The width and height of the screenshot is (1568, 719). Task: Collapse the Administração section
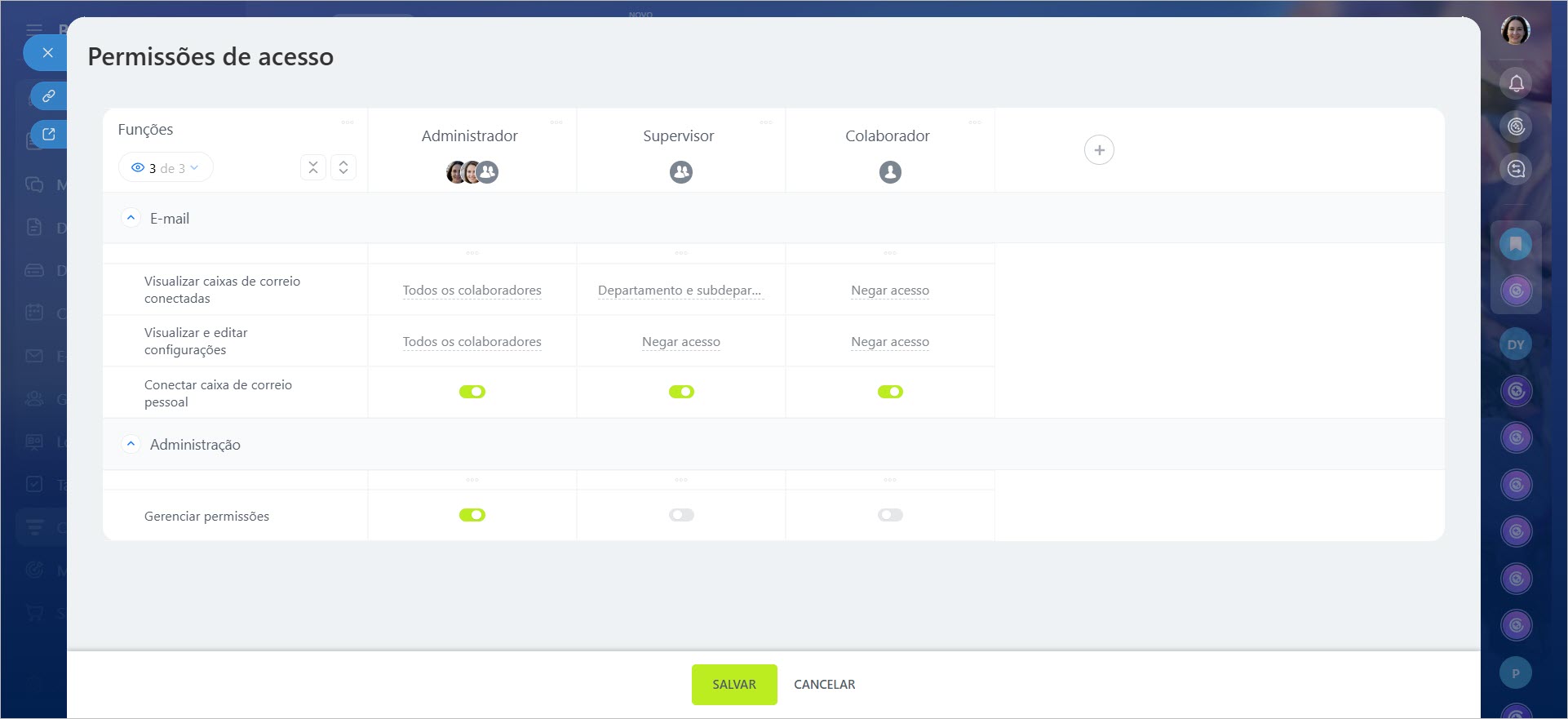tap(131, 444)
